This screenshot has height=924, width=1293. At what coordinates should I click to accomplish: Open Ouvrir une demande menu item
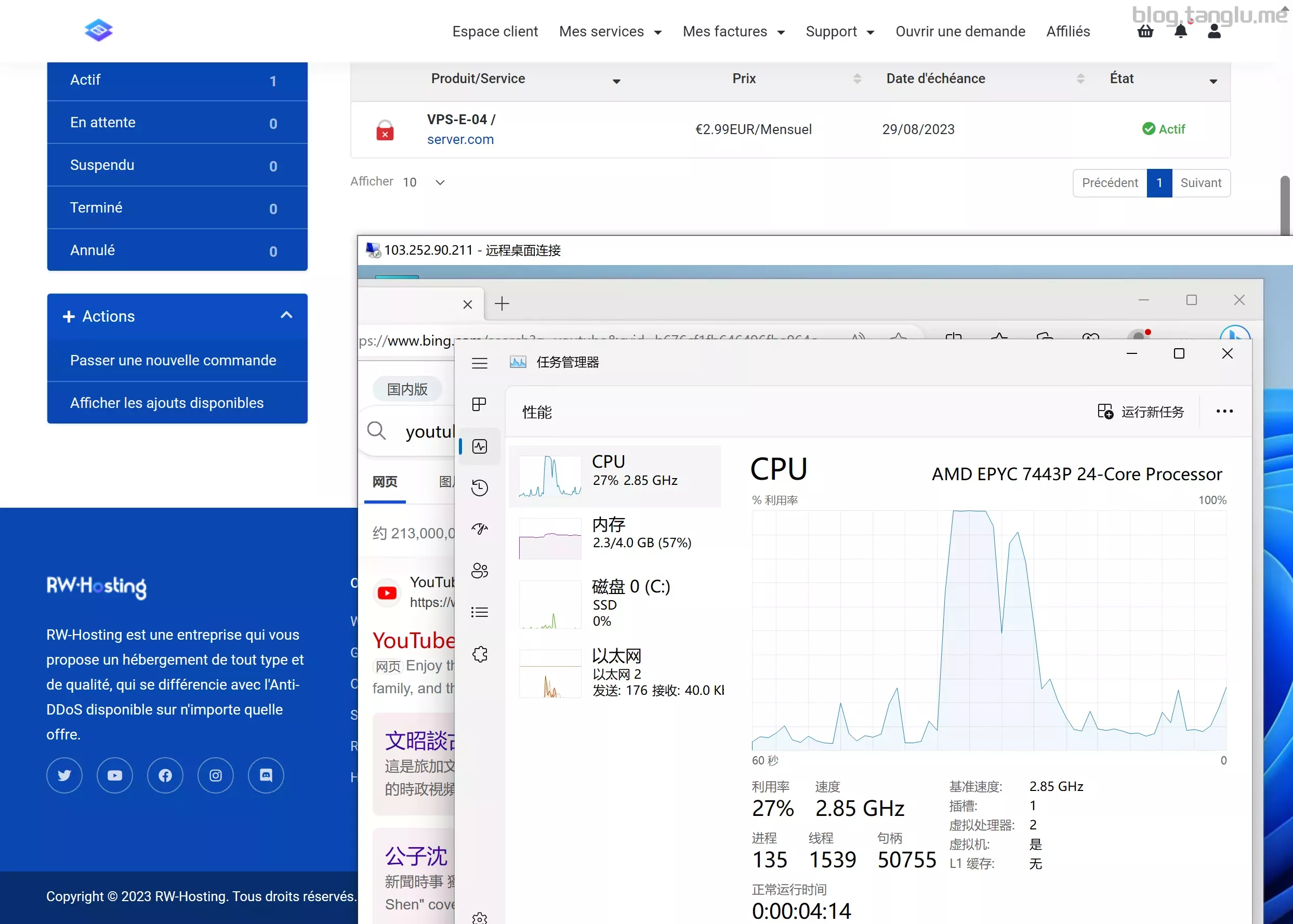click(x=960, y=31)
